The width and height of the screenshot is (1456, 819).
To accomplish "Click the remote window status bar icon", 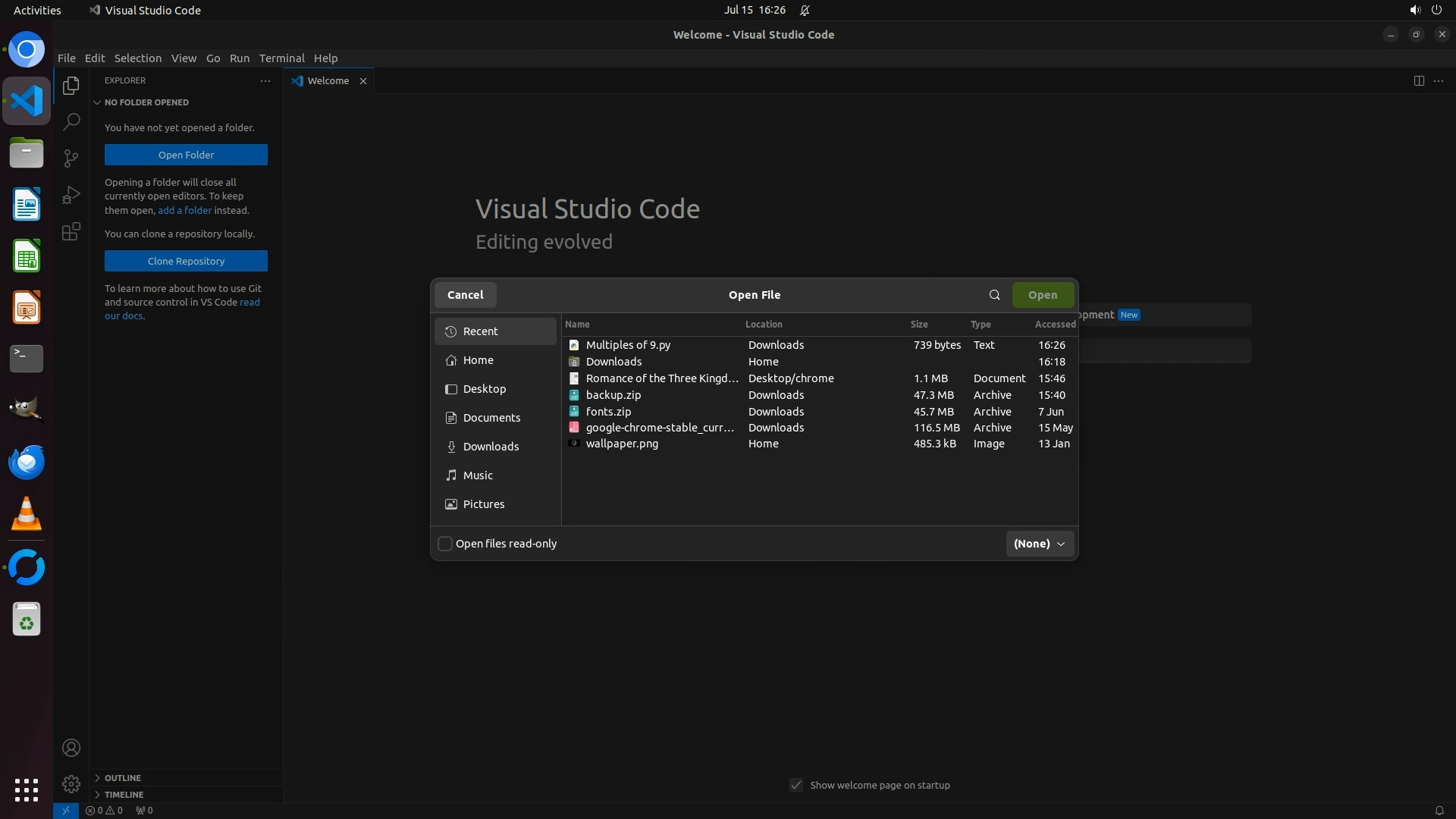I will point(66,810).
